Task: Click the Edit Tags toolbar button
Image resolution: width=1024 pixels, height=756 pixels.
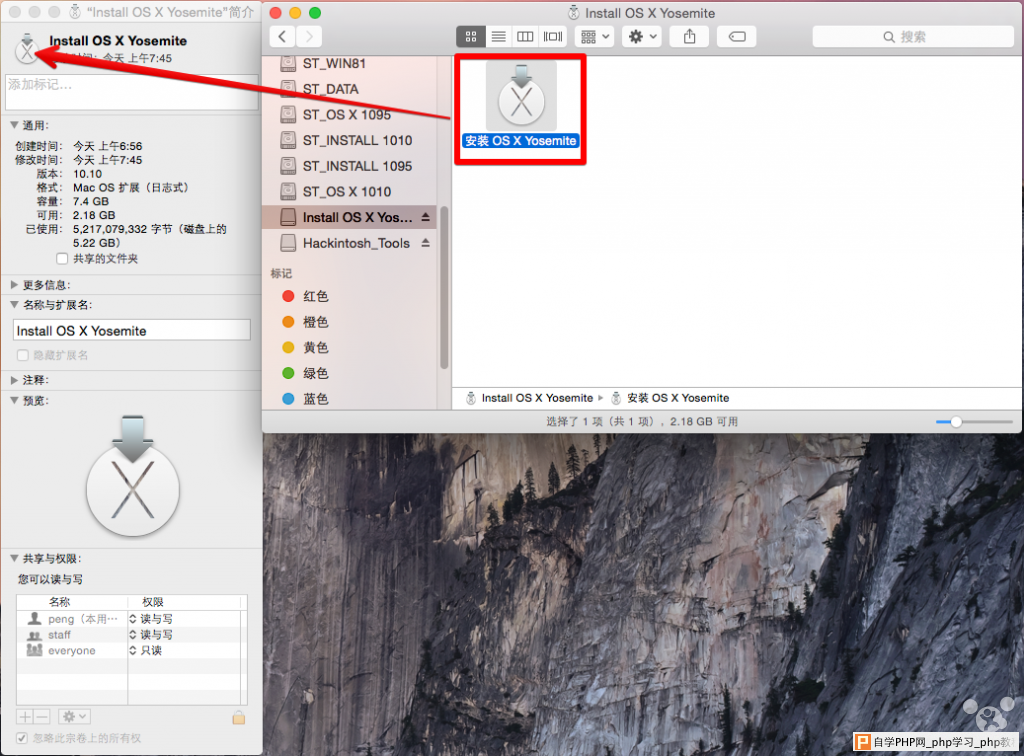Action: (x=737, y=37)
